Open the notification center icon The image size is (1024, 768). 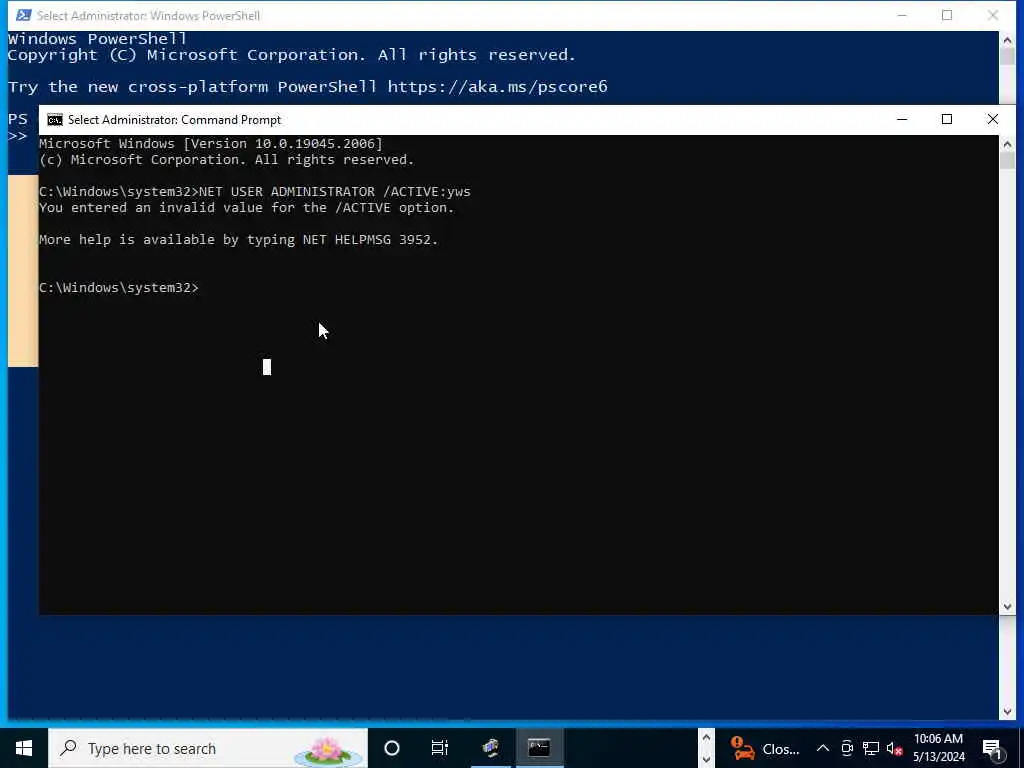click(992, 748)
